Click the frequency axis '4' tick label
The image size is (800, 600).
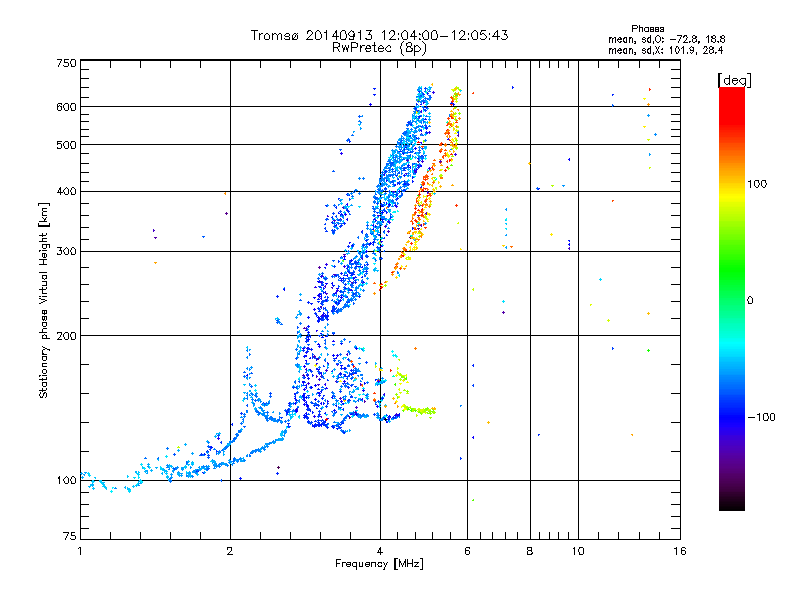click(380, 551)
